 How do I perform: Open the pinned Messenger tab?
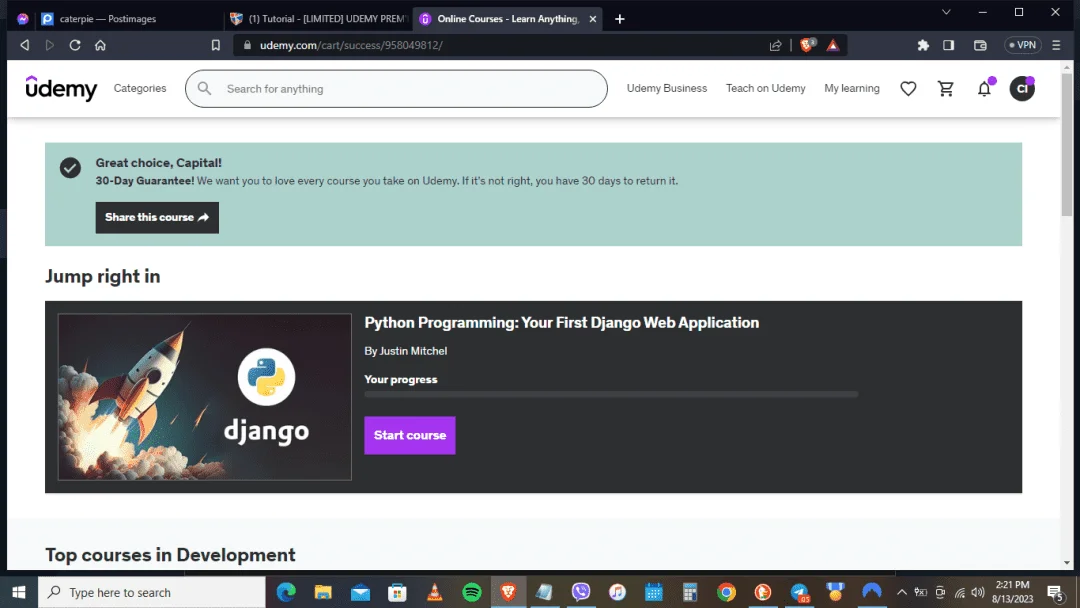tap(23, 19)
